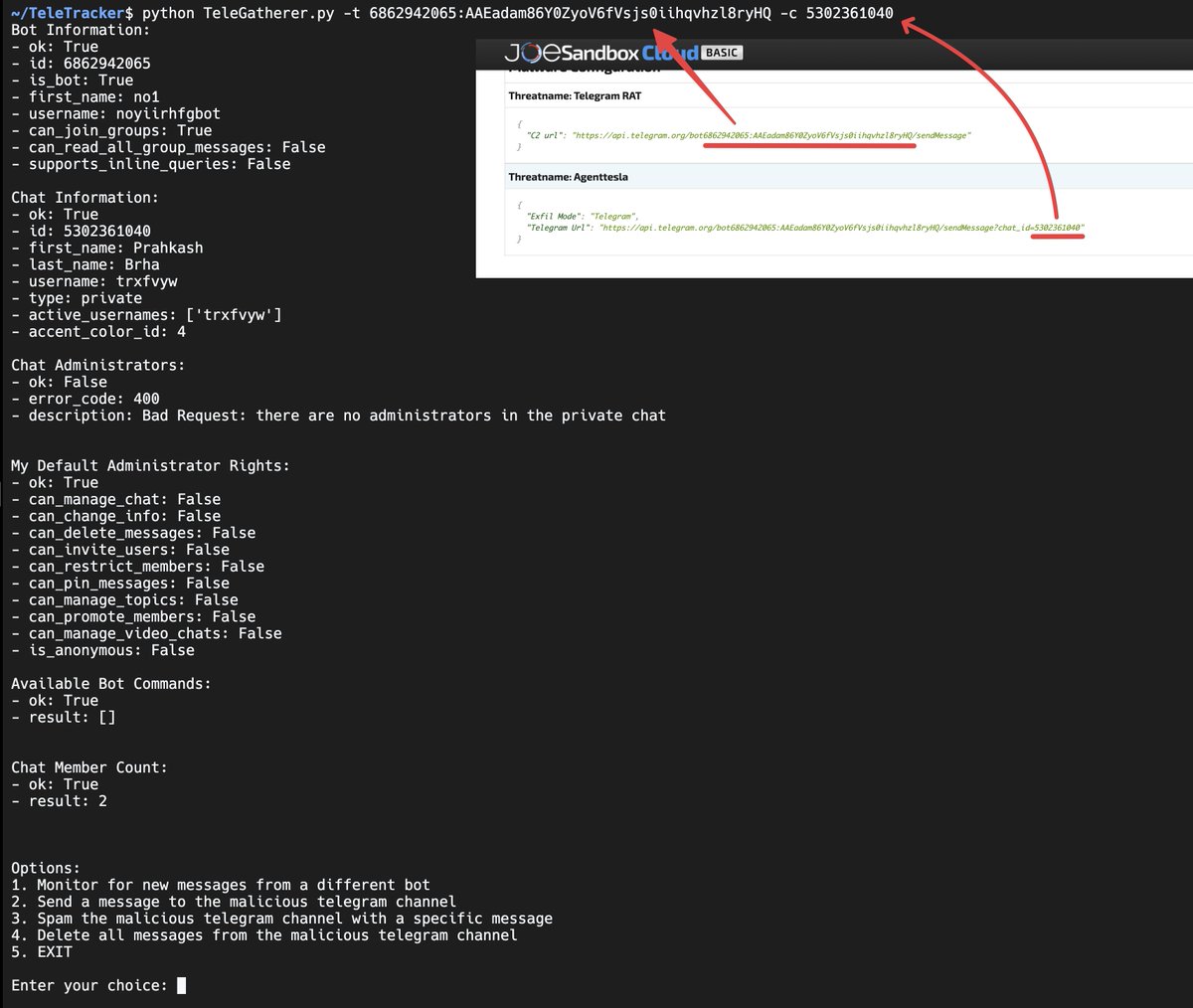Click "can_read_all_group_messages: False" line
This screenshot has width=1193, height=1008.
(x=169, y=147)
